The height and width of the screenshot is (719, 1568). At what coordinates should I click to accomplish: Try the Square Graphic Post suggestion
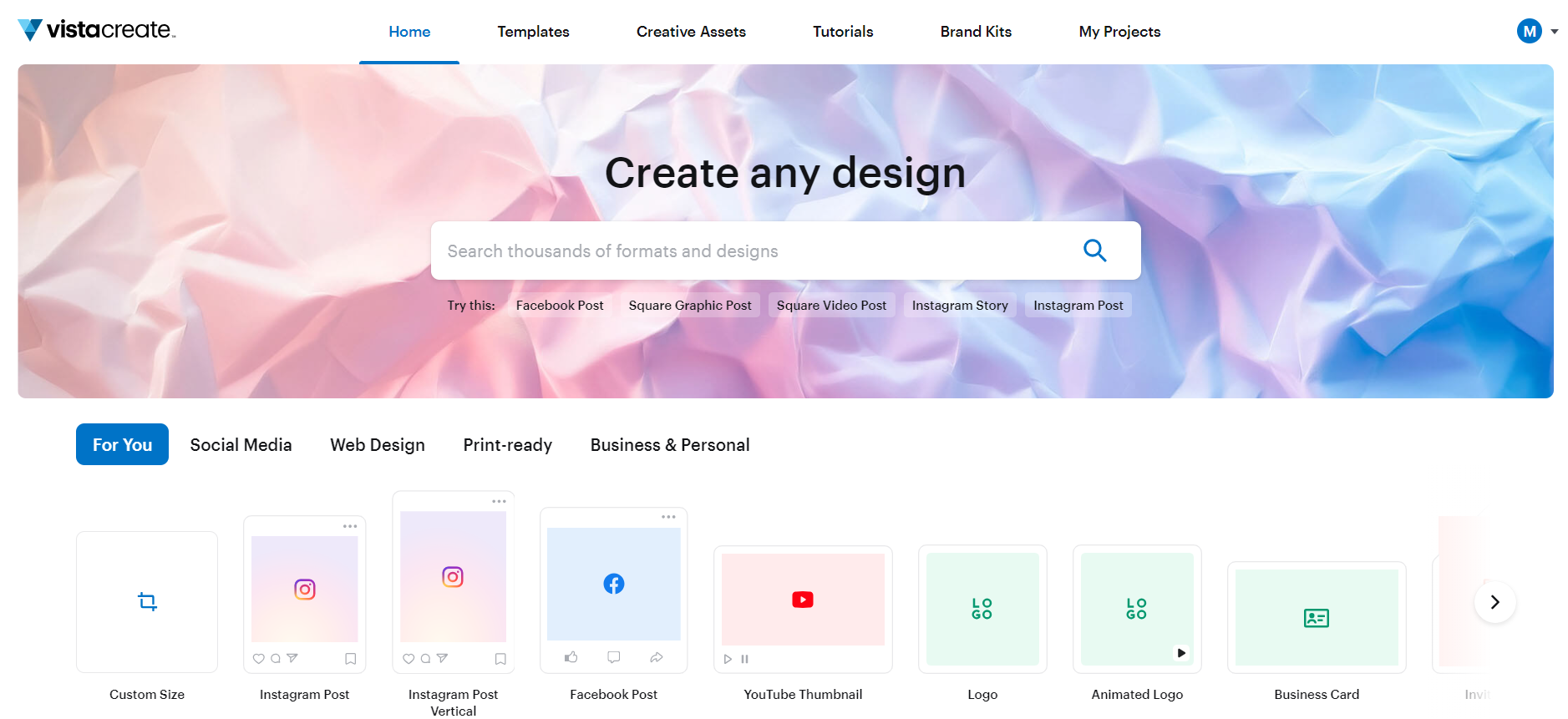pyautogui.click(x=690, y=305)
